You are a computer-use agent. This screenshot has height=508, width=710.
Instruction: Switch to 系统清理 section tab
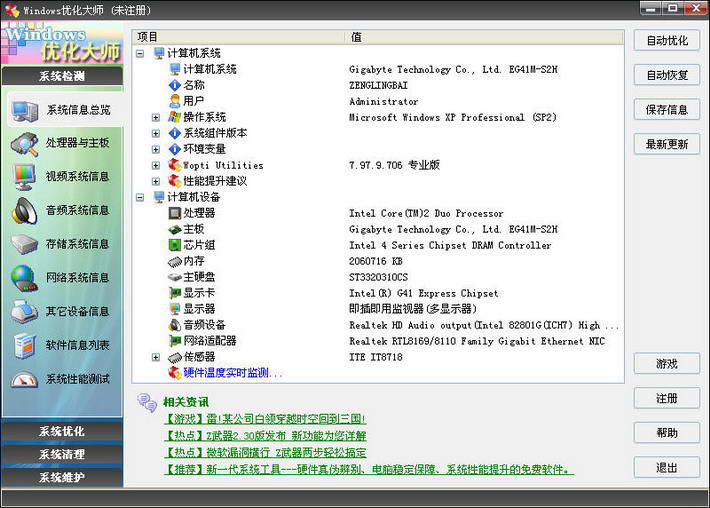(62, 454)
